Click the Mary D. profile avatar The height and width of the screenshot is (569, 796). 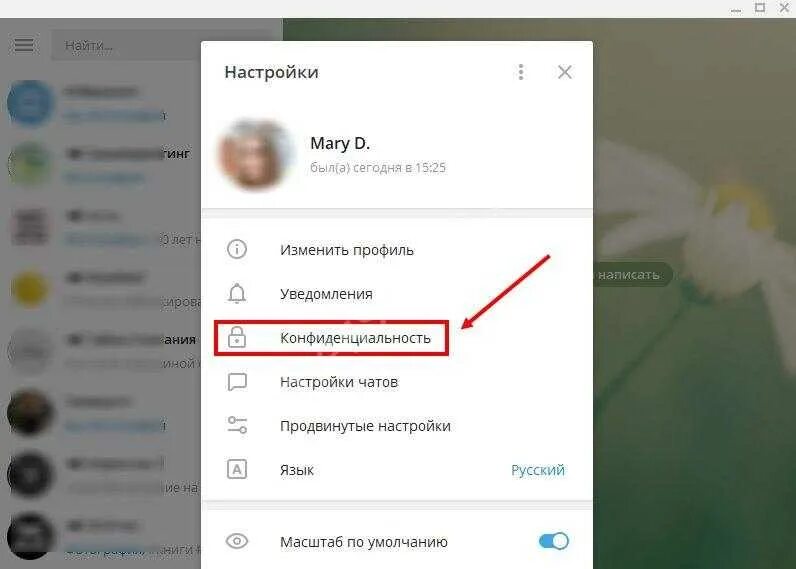tap(255, 154)
